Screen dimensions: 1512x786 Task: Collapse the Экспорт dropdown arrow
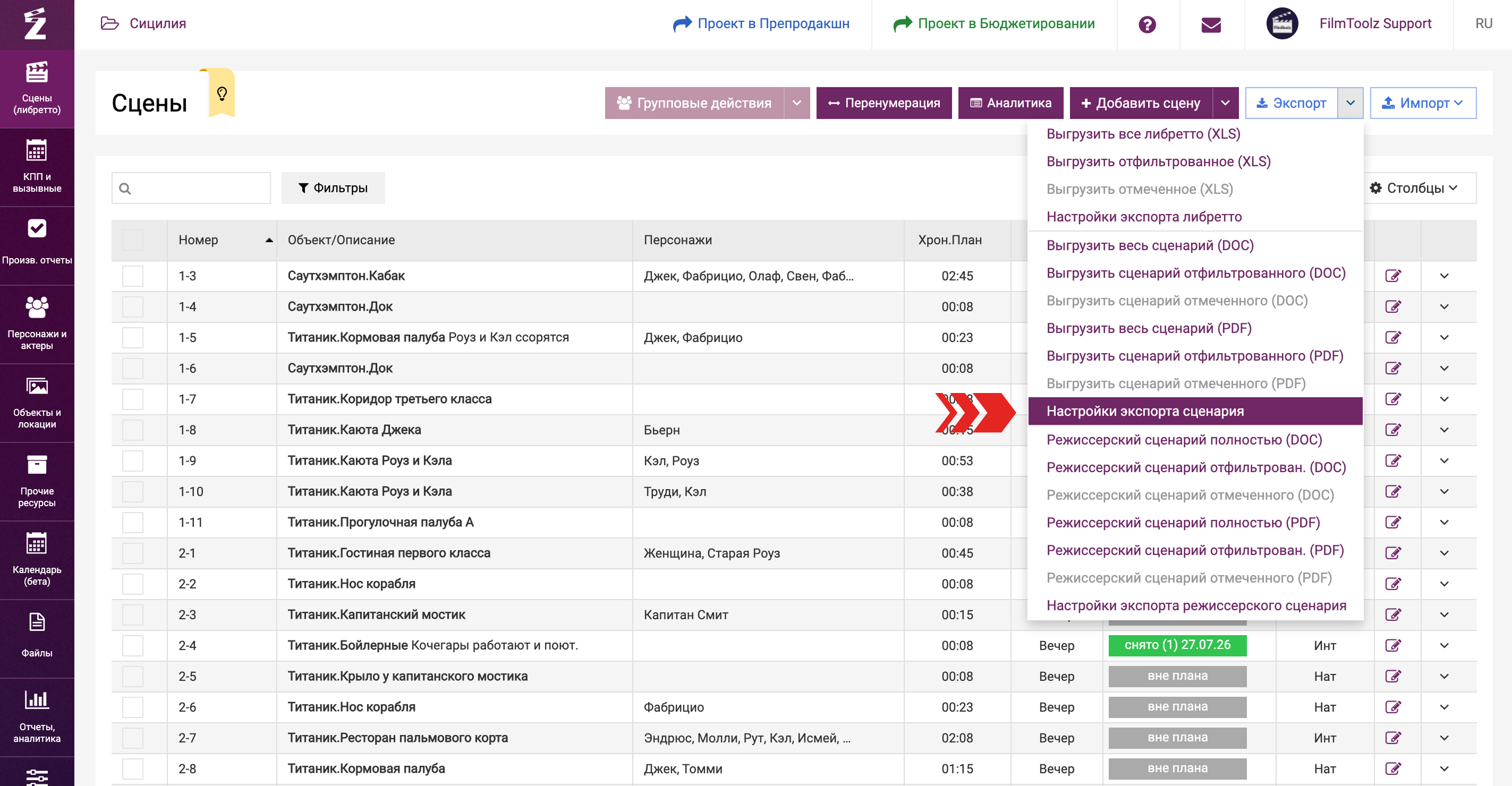pyautogui.click(x=1350, y=103)
